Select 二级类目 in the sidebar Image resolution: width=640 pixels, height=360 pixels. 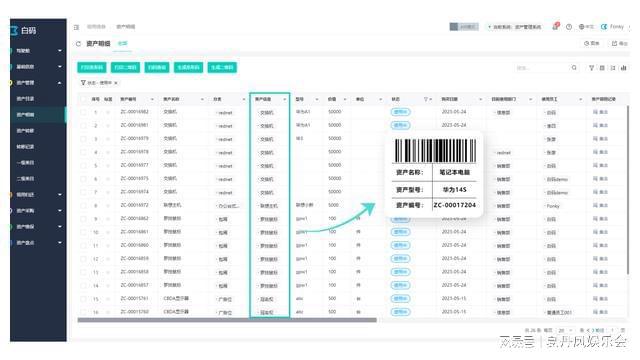click(25, 179)
